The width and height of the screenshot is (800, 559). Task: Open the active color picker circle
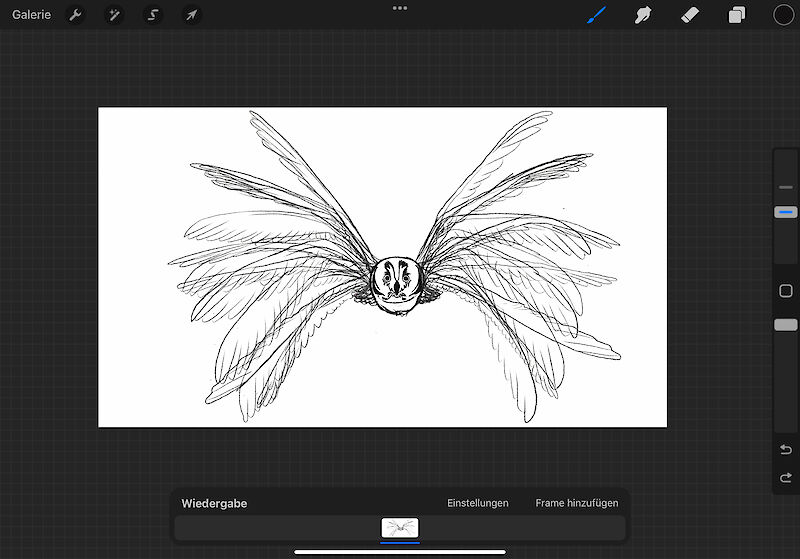click(783, 15)
